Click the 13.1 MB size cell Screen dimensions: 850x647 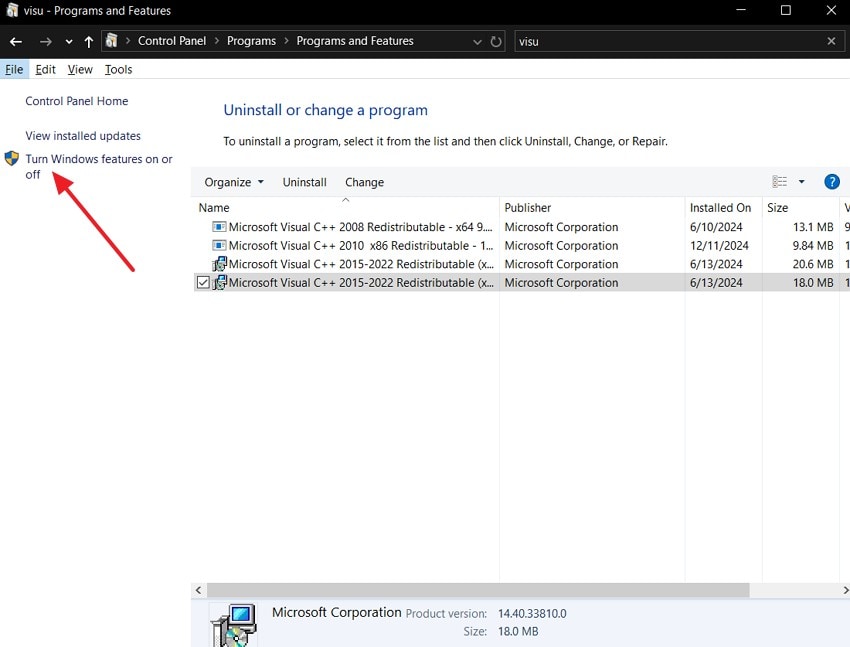[813, 227]
